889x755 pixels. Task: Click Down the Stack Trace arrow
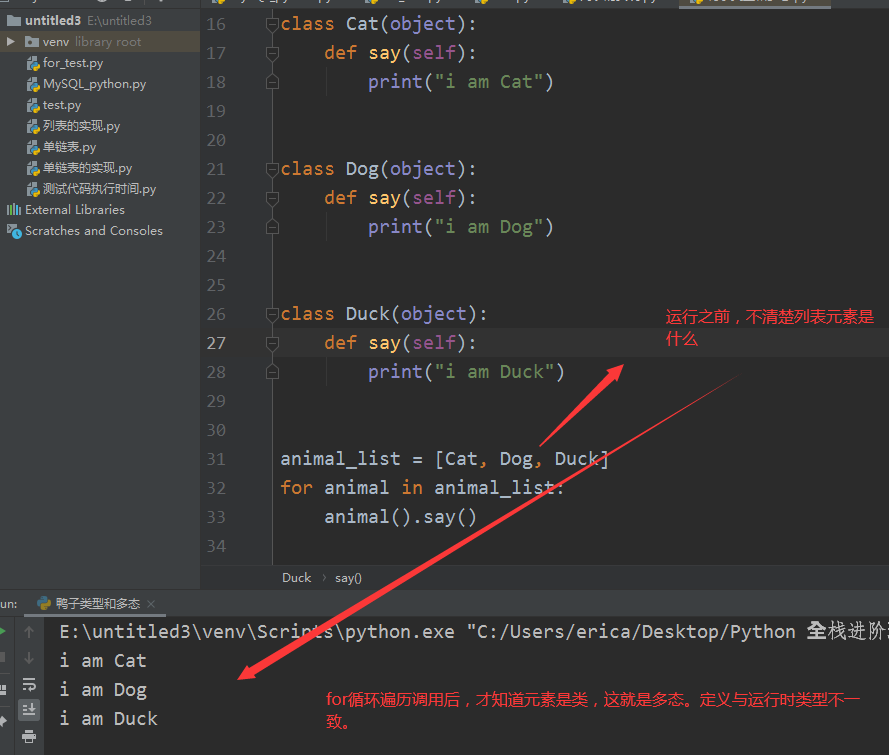[29, 658]
